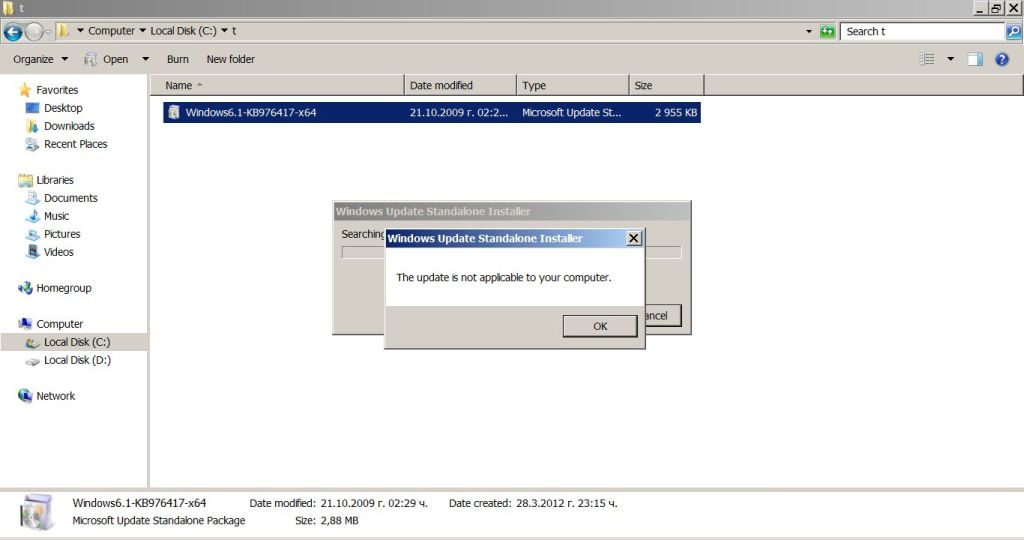Click Burn in the toolbar
The width and height of the screenshot is (1024, 540).
pyautogui.click(x=178, y=59)
